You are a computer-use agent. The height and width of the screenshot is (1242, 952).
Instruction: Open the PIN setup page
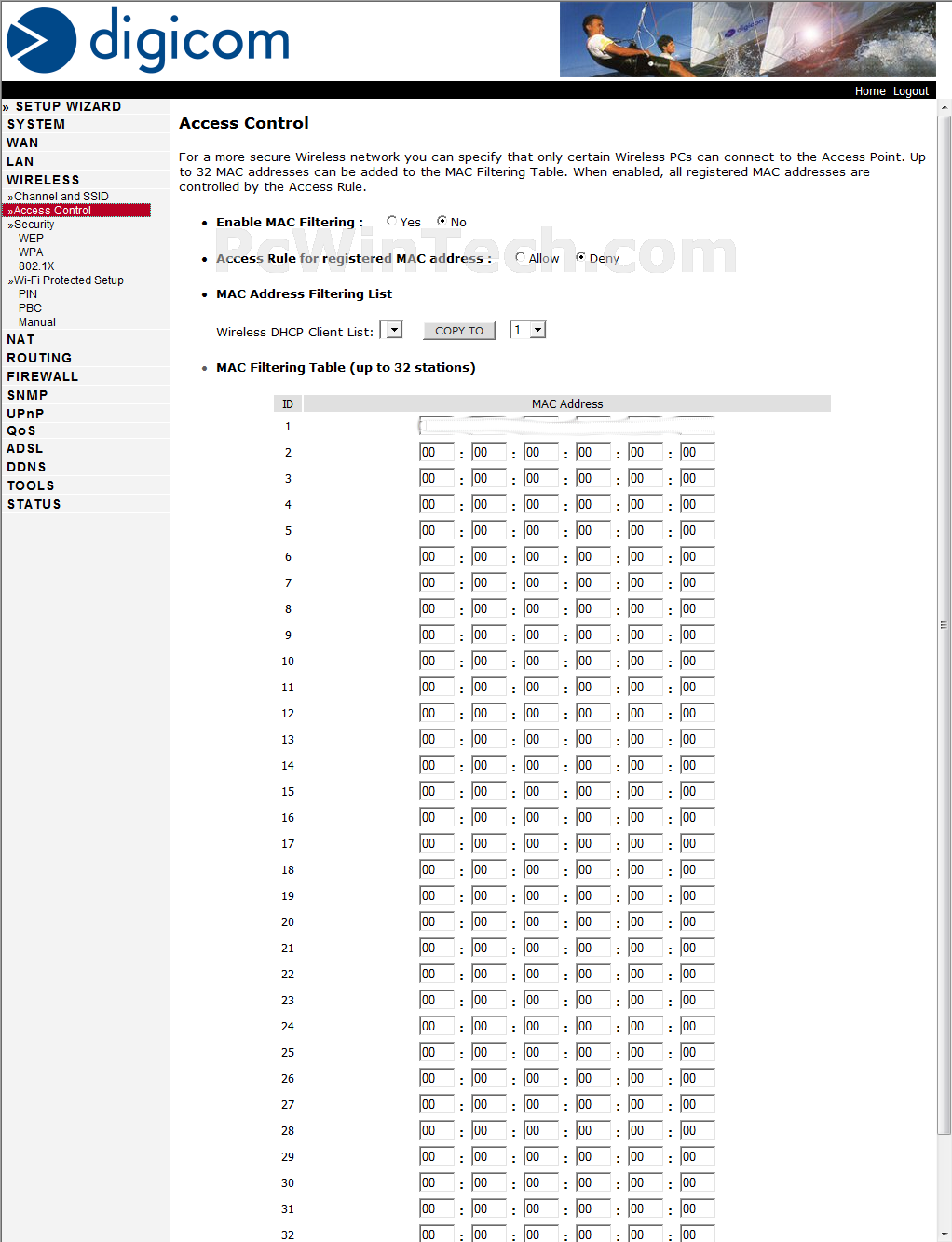pos(28,294)
